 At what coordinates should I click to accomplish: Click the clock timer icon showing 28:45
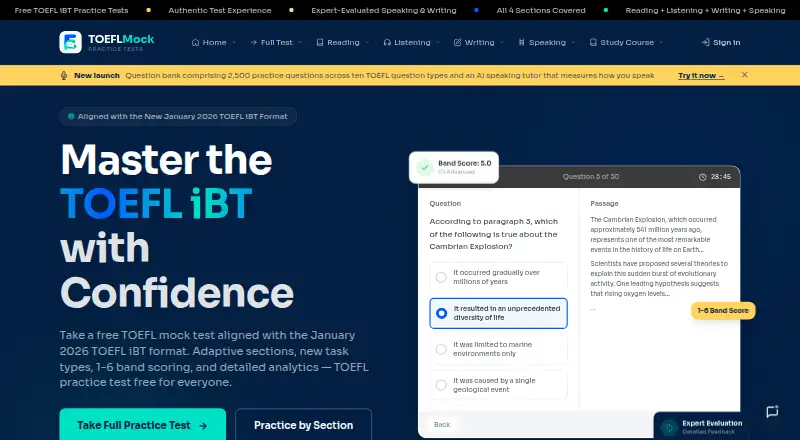(703, 177)
